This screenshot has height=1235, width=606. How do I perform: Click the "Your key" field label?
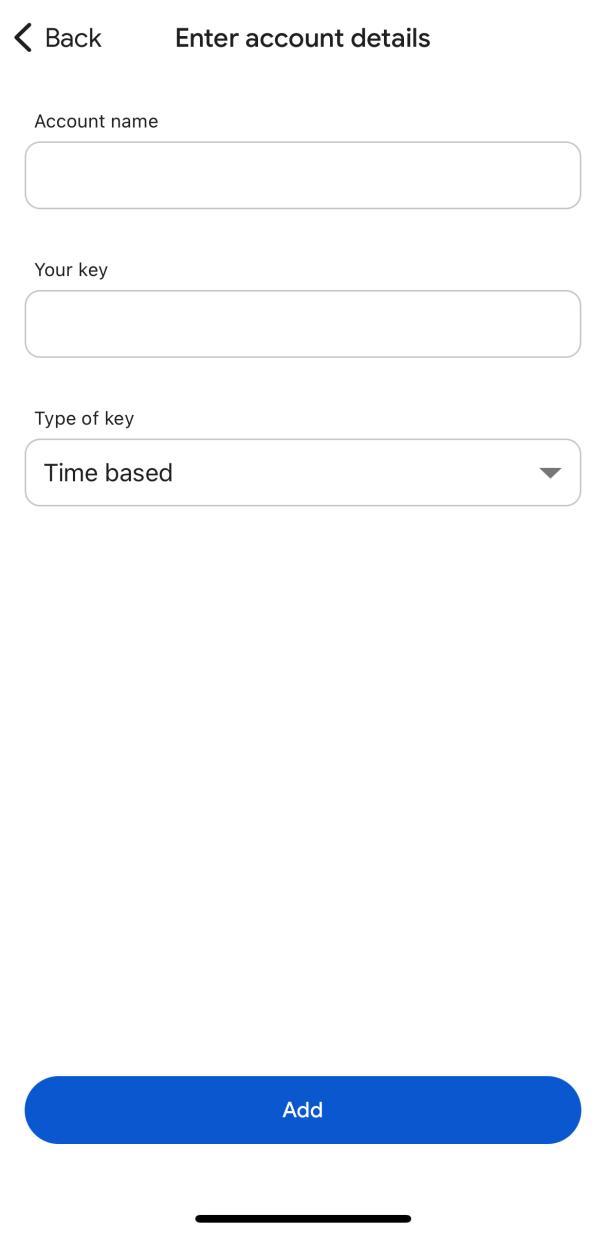(71, 270)
